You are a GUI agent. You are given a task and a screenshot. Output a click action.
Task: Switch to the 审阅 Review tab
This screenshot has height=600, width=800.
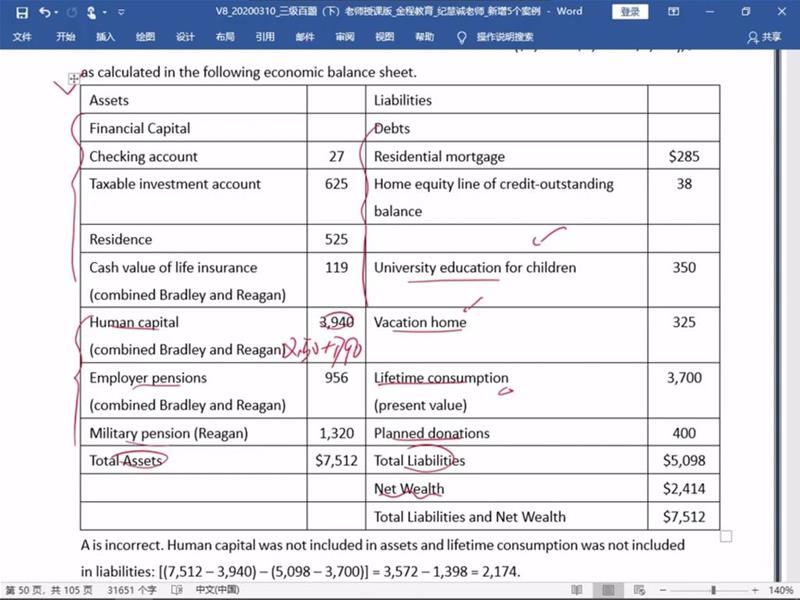[x=344, y=37]
